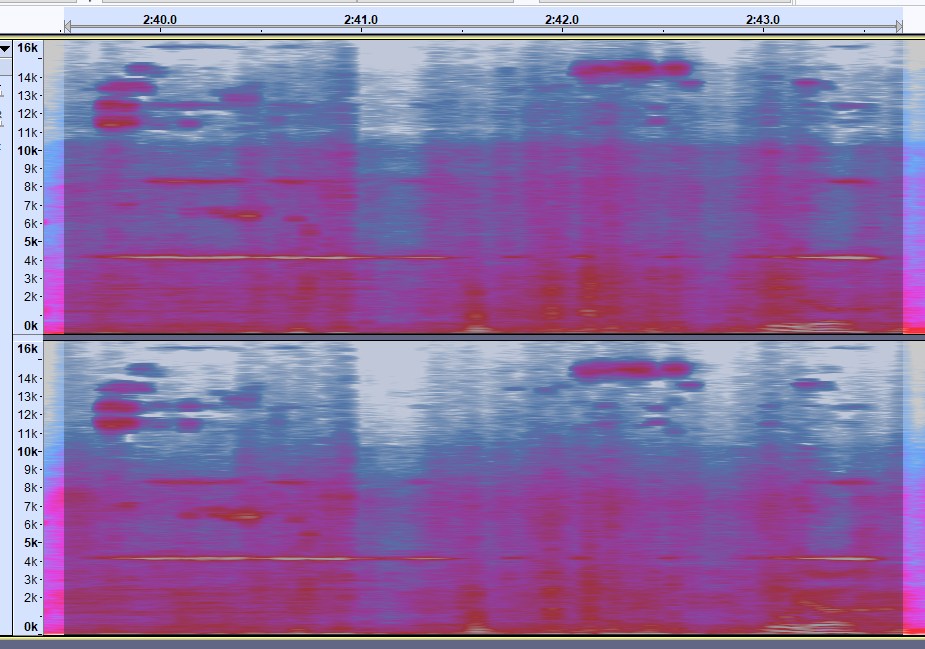Click the 14k label on upper channel scale
925x649 pixels.
(x=27, y=77)
